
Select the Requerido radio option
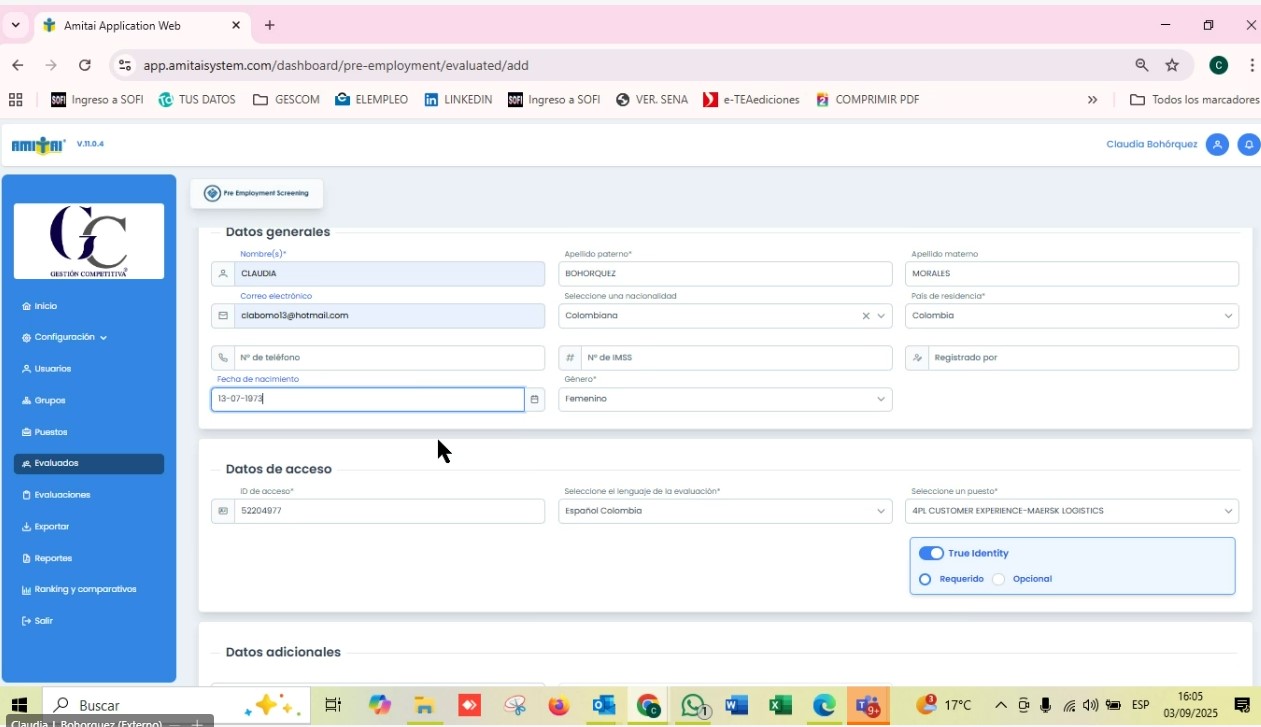tap(925, 579)
